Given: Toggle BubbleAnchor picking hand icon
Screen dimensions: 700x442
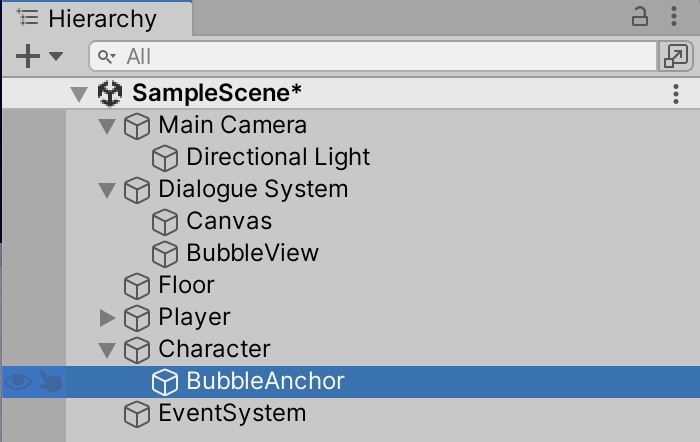Looking at the screenshot, I should 50,382.
